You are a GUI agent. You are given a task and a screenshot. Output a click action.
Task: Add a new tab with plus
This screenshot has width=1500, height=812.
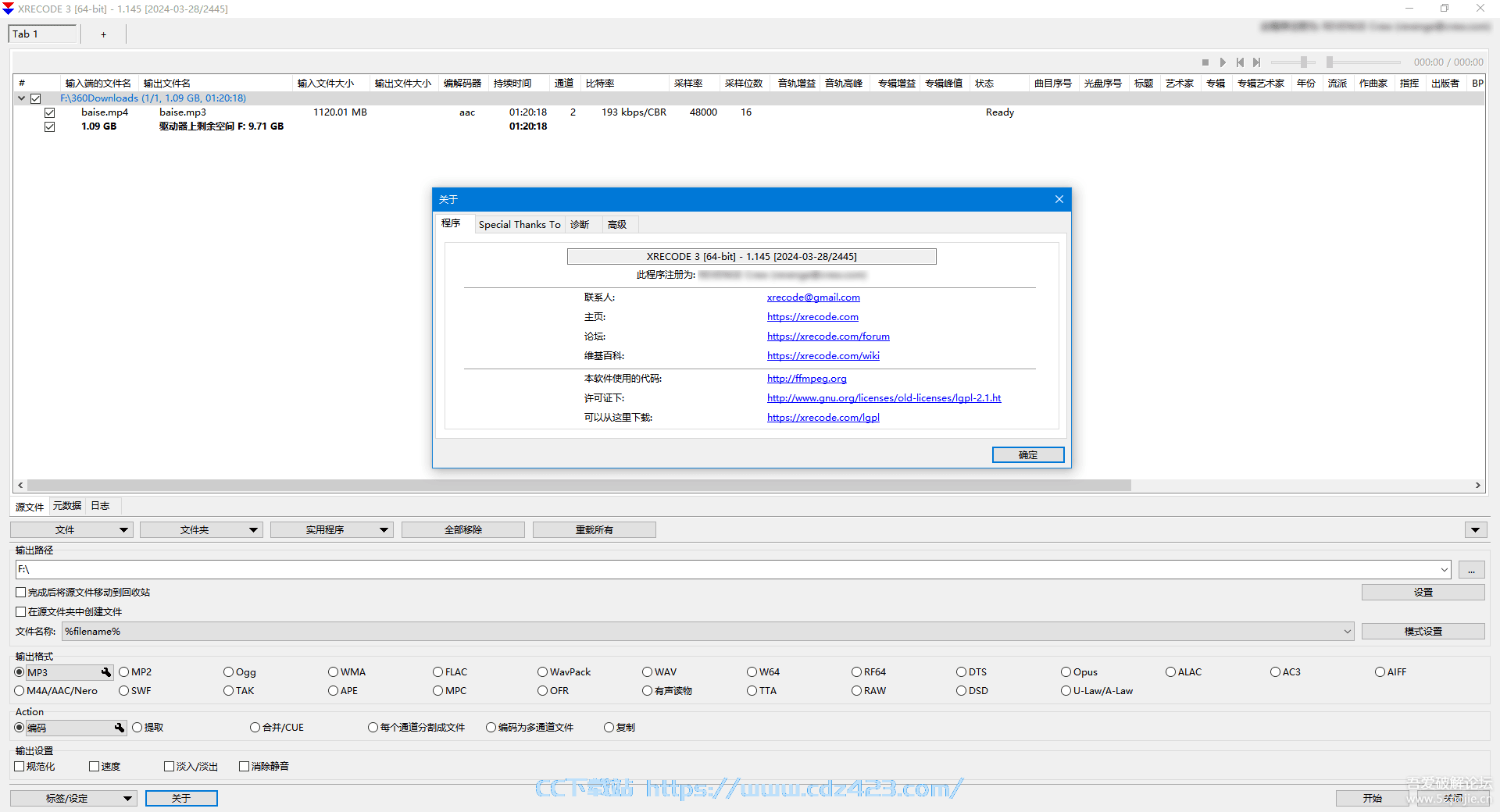103,34
